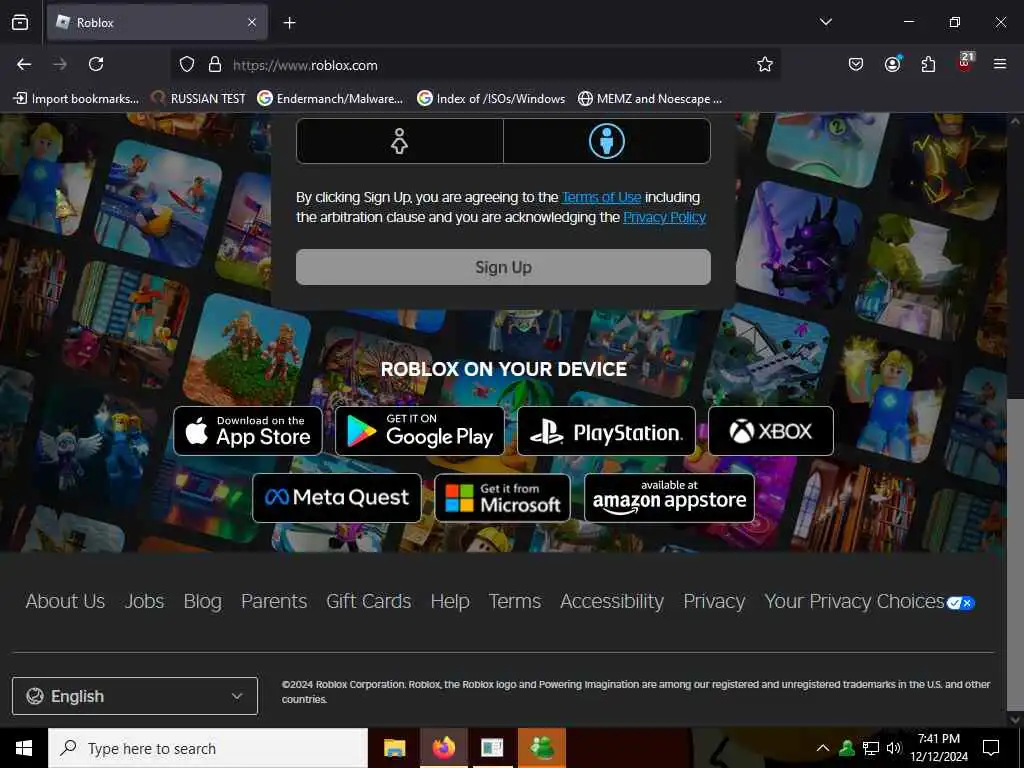Open Import bookmarks toolbar item

pos(76,99)
